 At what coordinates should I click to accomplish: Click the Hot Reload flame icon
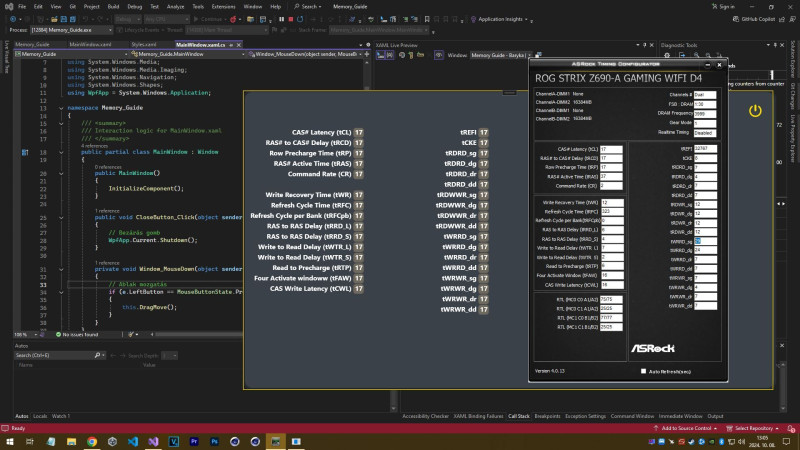pyautogui.click(x=233, y=19)
